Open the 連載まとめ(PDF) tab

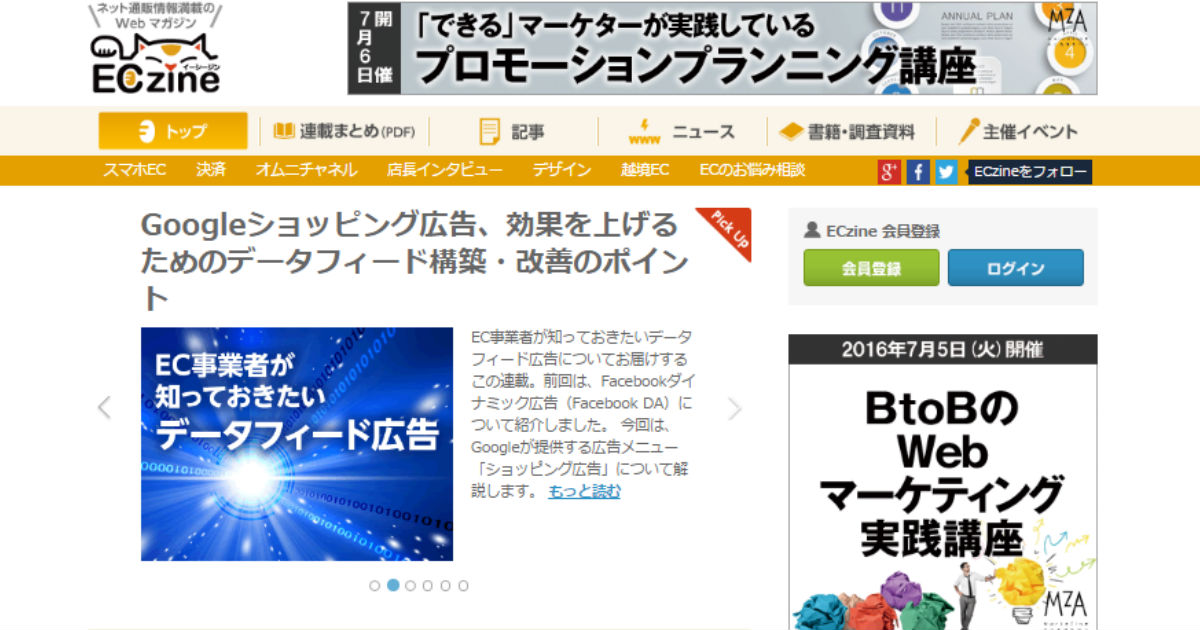(x=344, y=131)
